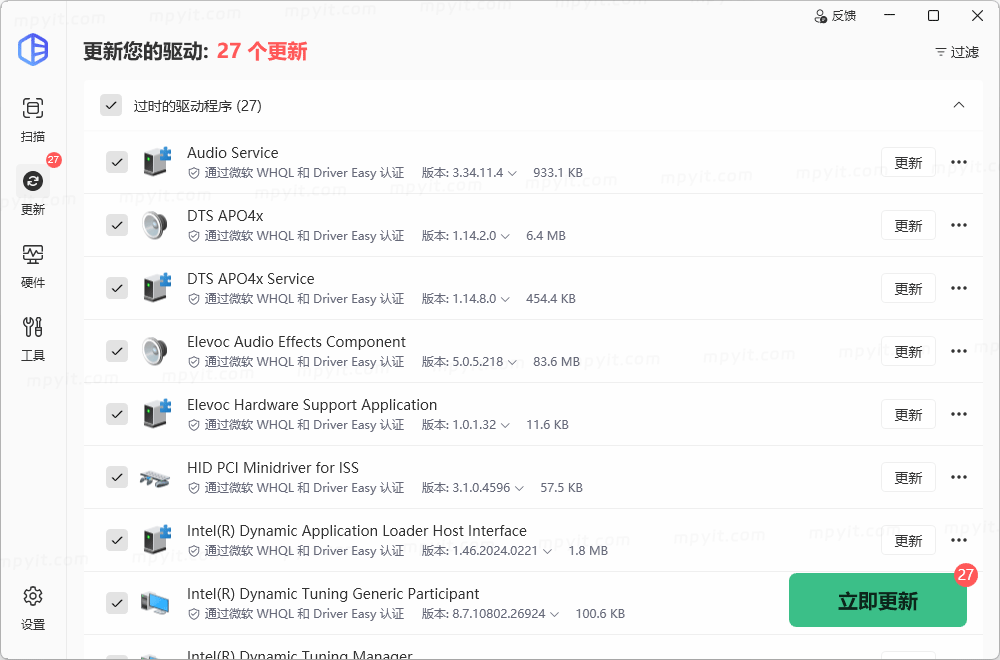
Task: Open 设置 settings gear icon
Action: 33,596
